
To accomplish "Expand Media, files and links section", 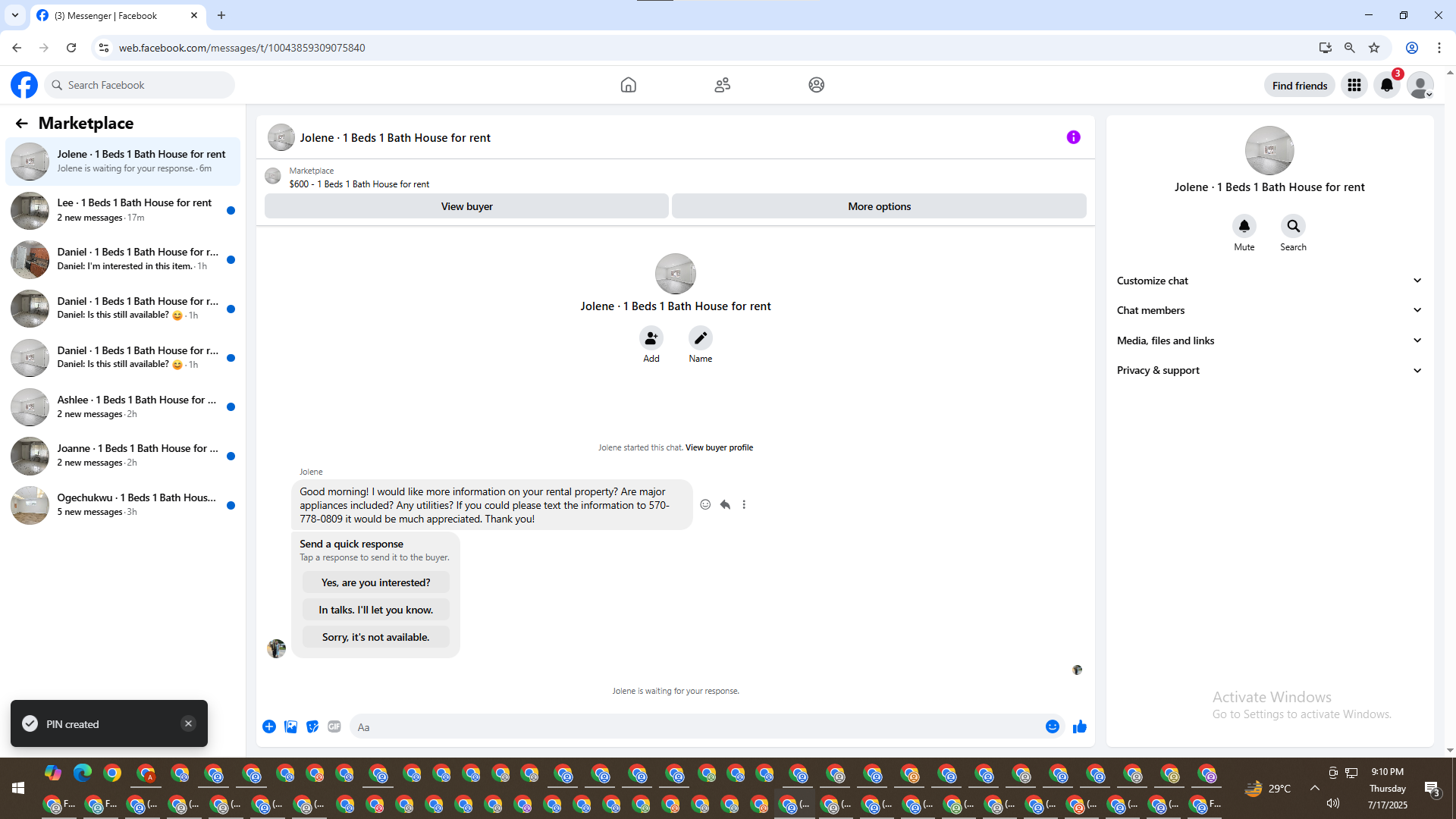I will pyautogui.click(x=1269, y=340).
